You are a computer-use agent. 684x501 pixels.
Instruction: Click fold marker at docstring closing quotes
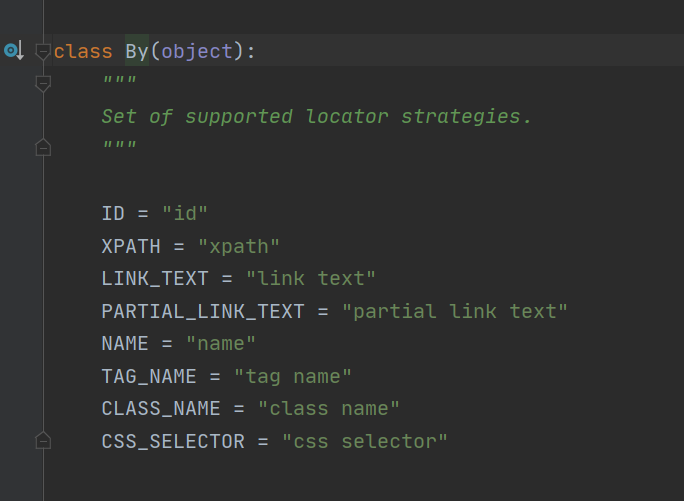(43, 148)
